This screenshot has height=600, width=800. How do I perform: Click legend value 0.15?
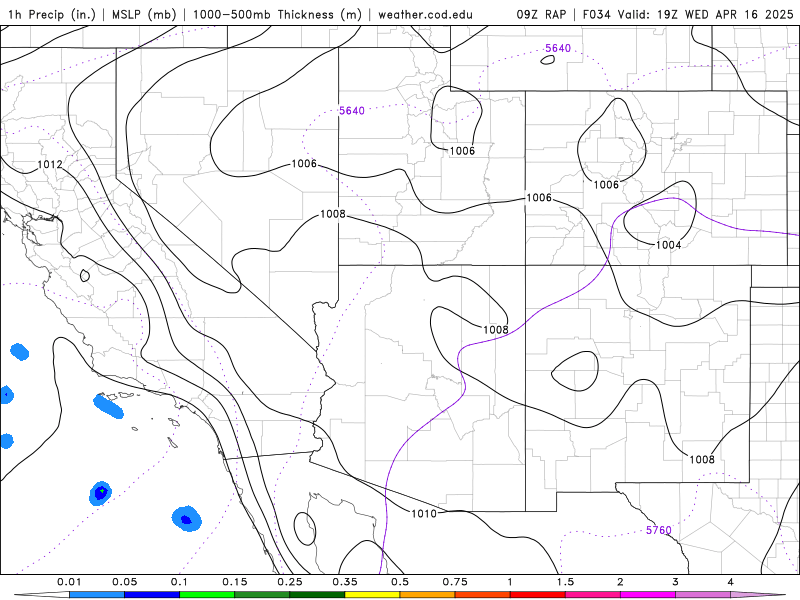coord(235,582)
